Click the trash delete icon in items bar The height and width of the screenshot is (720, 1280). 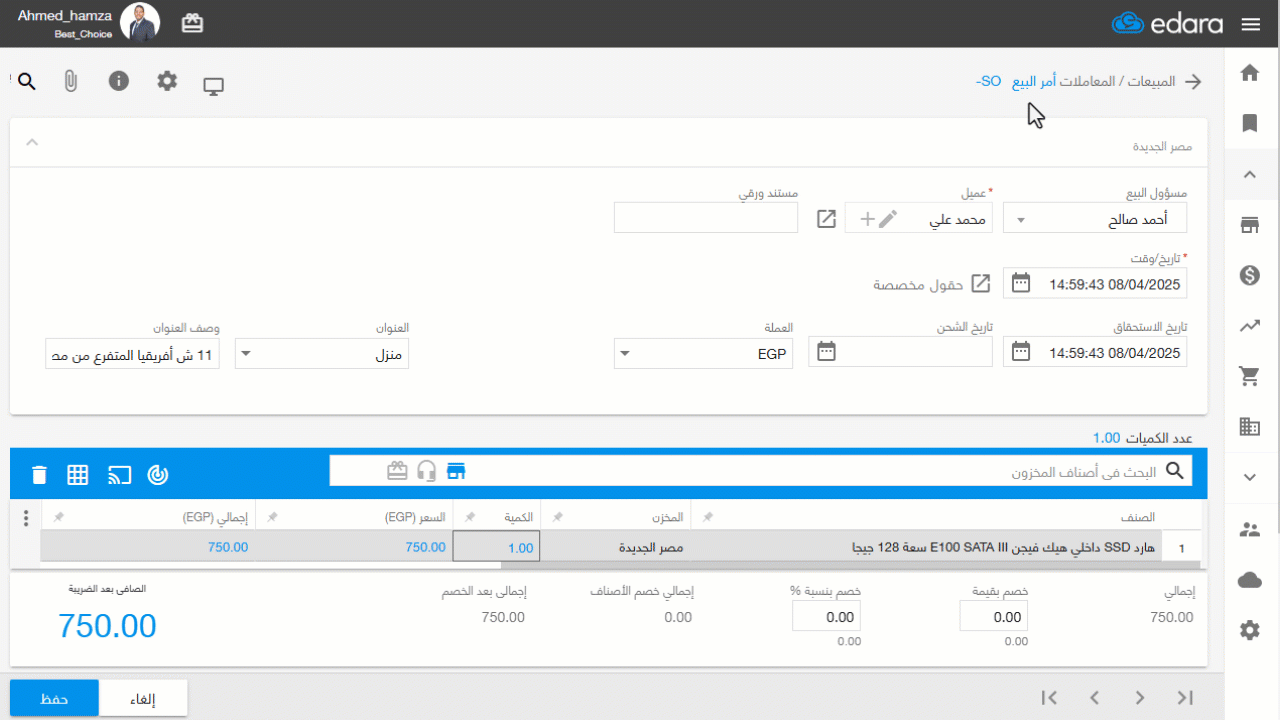pos(39,475)
